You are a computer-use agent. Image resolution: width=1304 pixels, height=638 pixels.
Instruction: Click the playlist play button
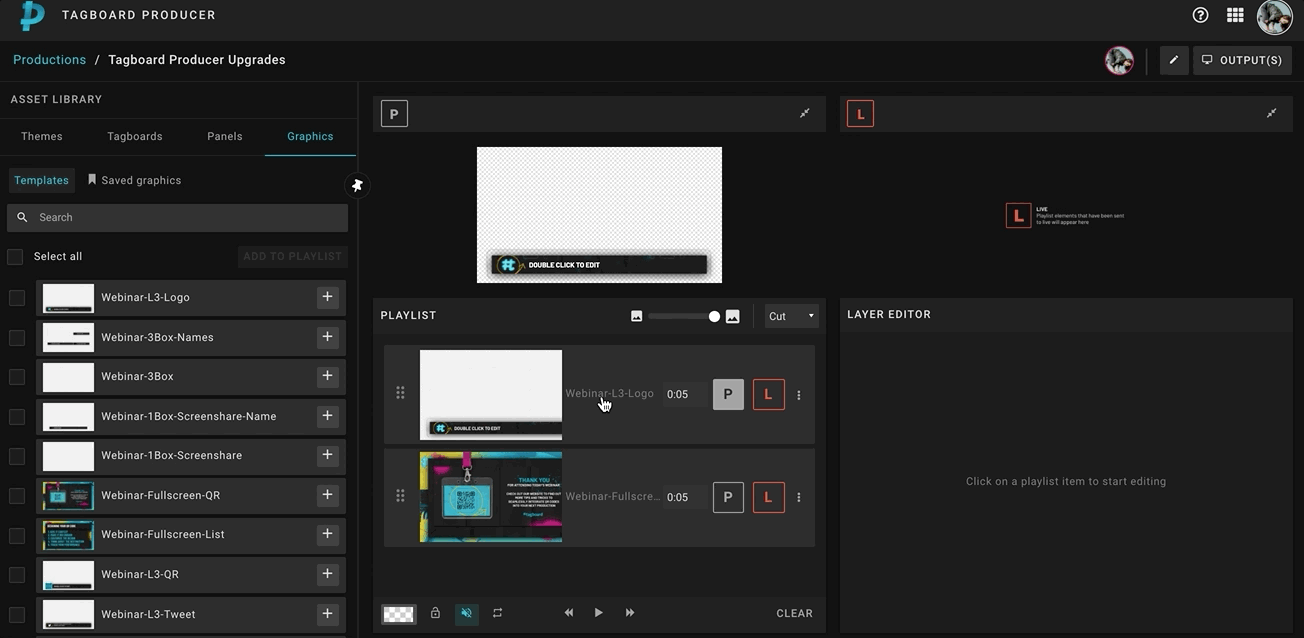599,612
